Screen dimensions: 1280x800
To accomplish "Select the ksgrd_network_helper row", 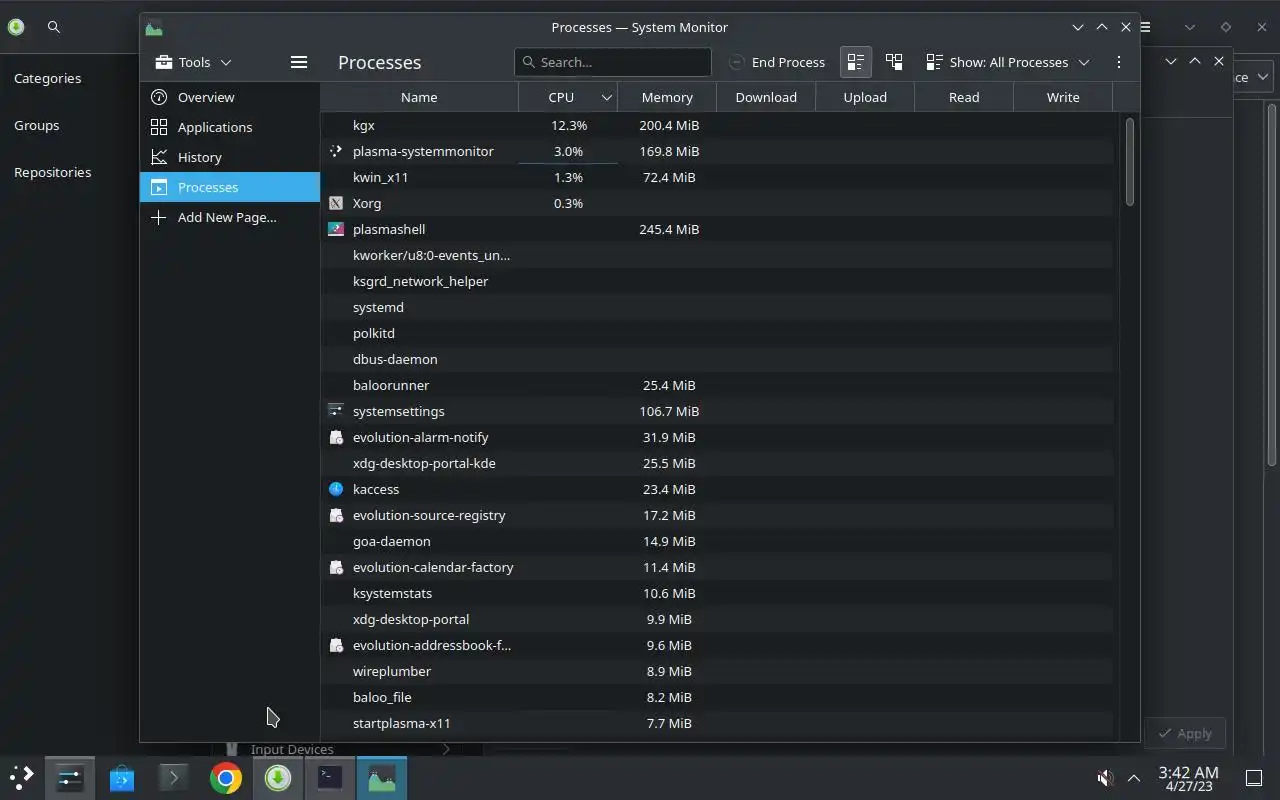I will [717, 281].
